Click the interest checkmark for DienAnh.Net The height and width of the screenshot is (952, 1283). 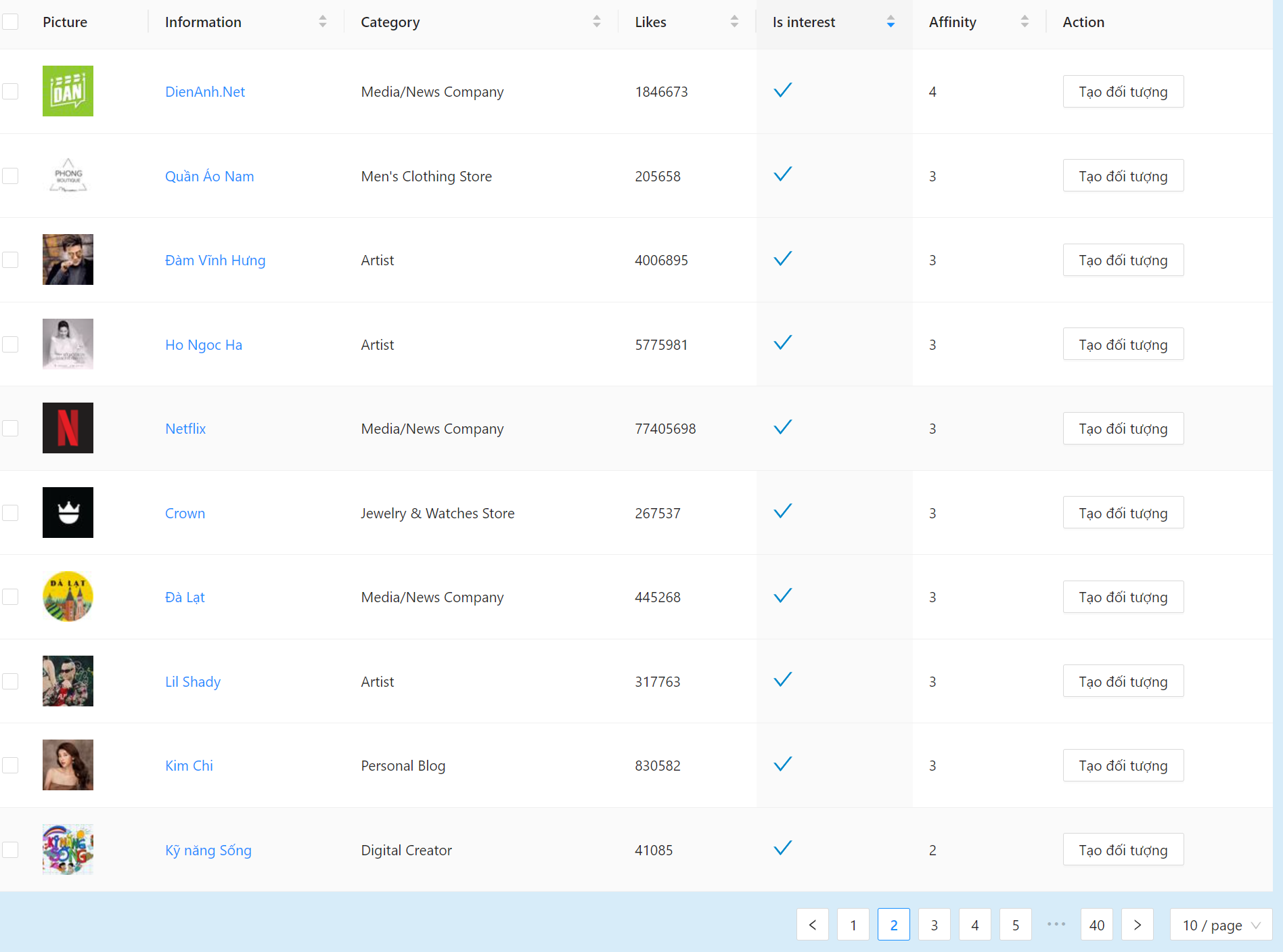(783, 90)
